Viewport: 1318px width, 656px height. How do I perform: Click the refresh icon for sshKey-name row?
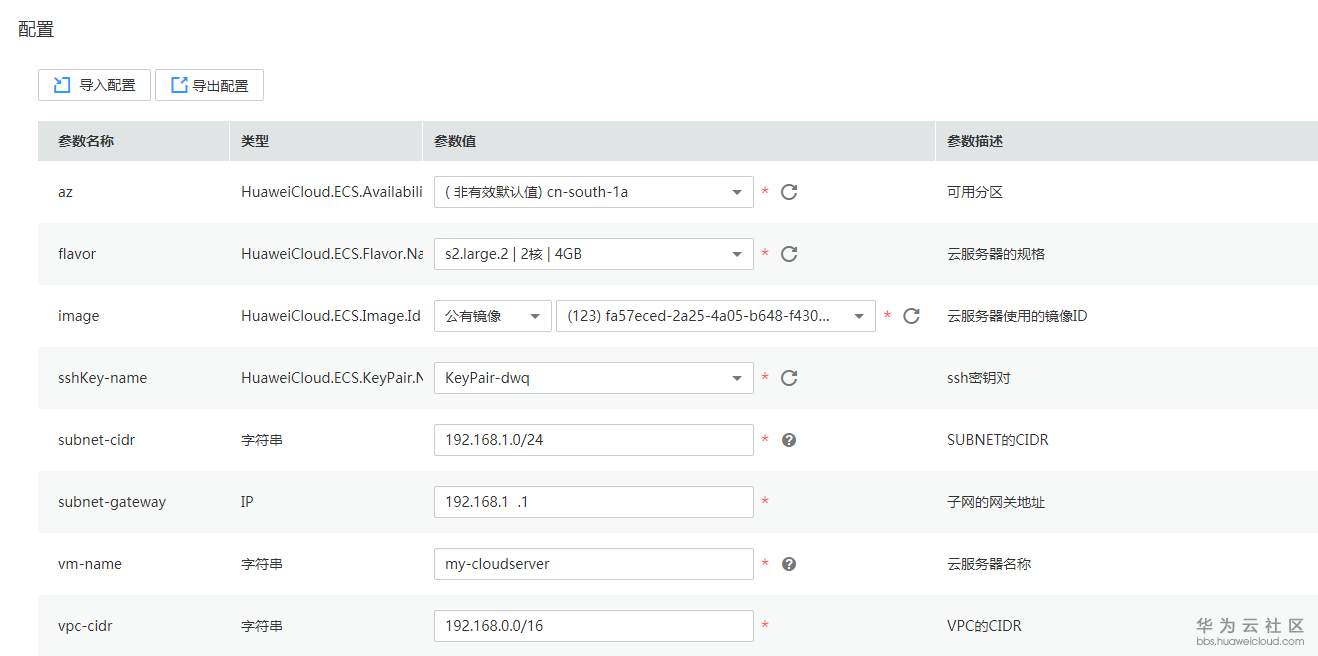(x=789, y=378)
